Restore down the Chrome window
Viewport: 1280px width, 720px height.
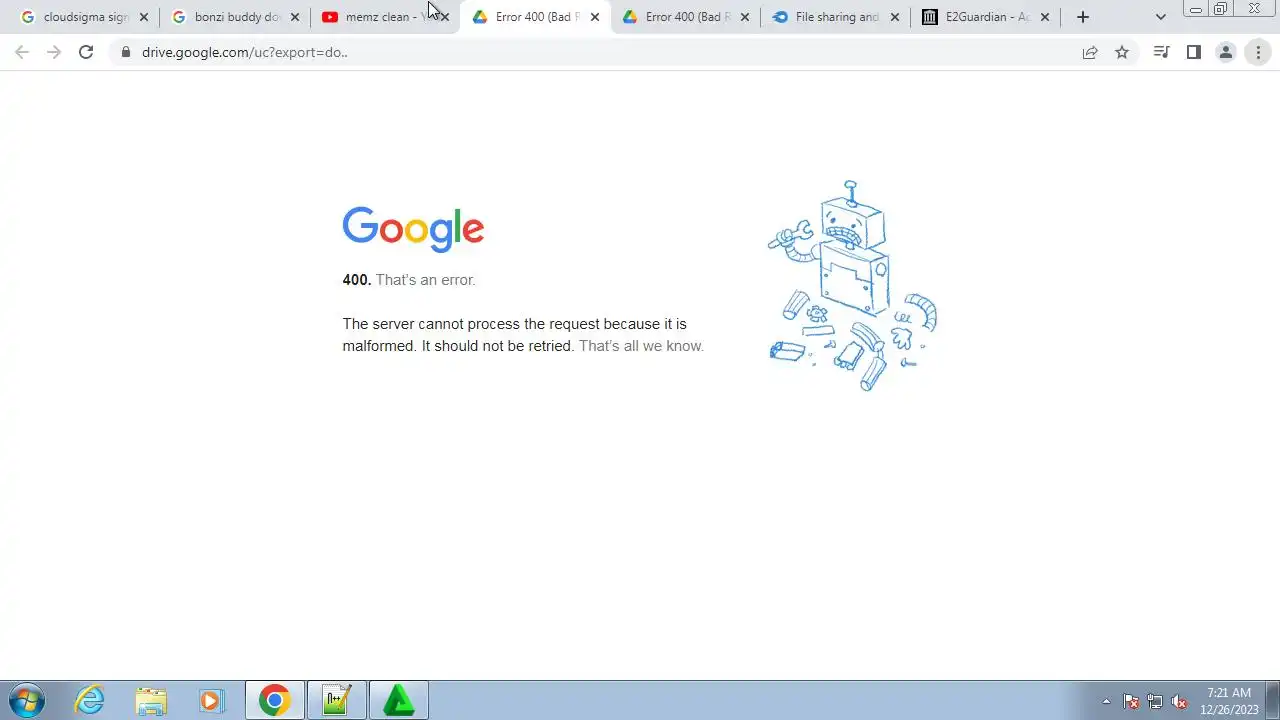[x=1221, y=9]
